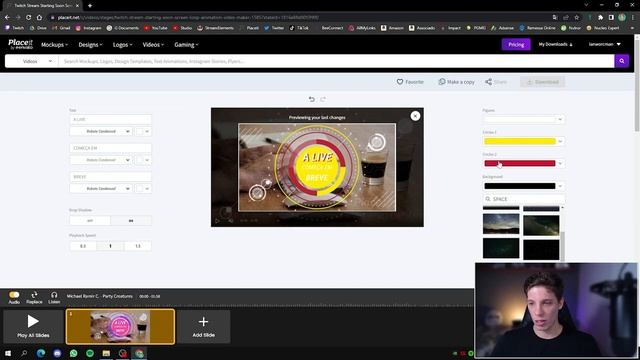This screenshot has width=640, height=360.
Task: Open the red Circles 2 color swatch
Action: click(x=520, y=163)
